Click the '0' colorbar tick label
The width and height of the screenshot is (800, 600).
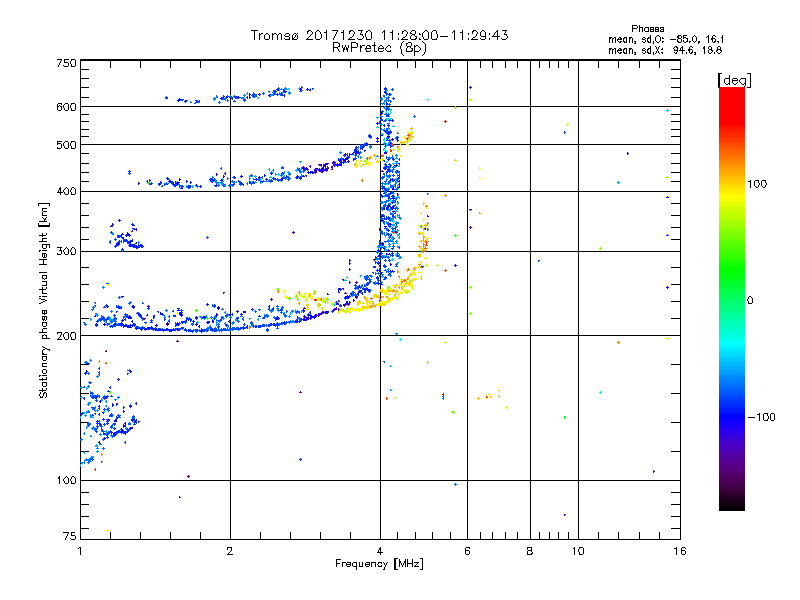click(750, 301)
